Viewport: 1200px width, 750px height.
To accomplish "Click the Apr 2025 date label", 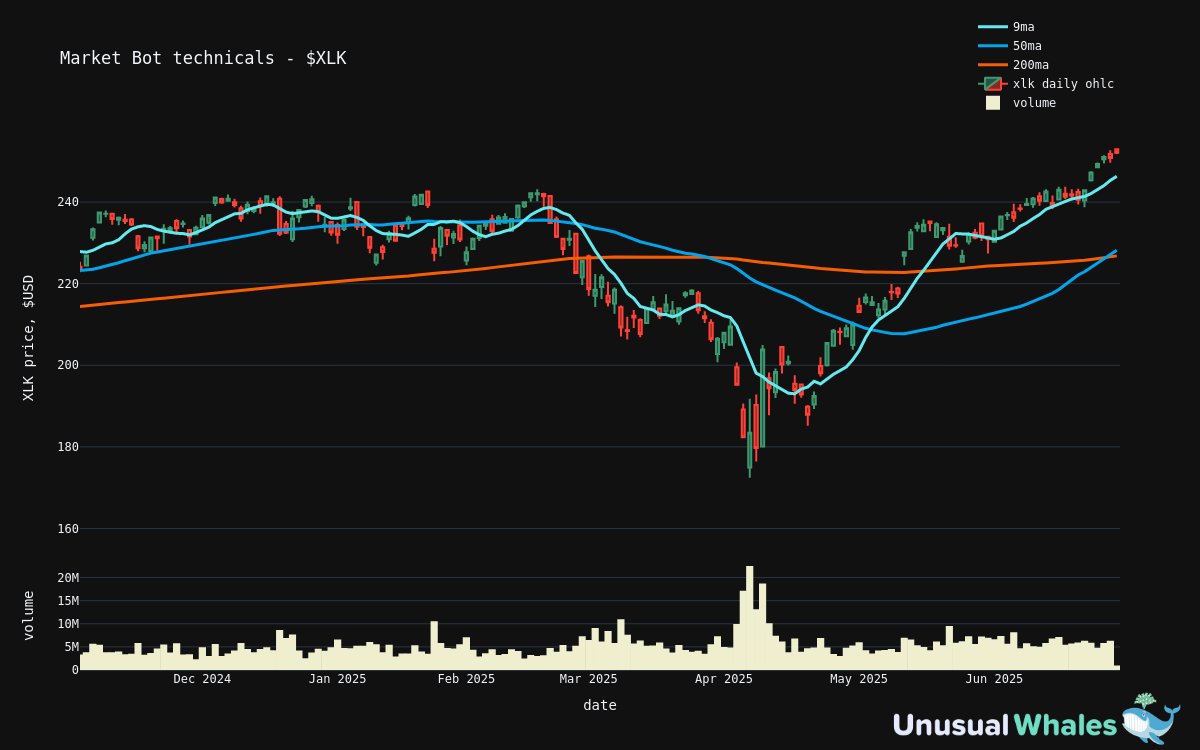I will (x=724, y=679).
